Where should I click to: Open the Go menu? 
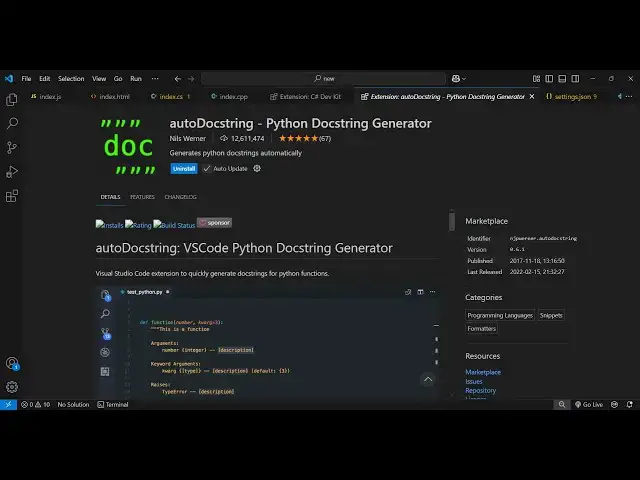[118, 78]
